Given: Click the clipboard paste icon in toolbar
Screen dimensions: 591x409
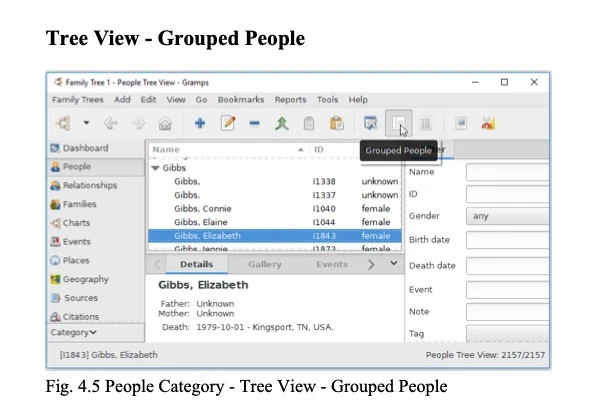Looking at the screenshot, I should [337, 123].
